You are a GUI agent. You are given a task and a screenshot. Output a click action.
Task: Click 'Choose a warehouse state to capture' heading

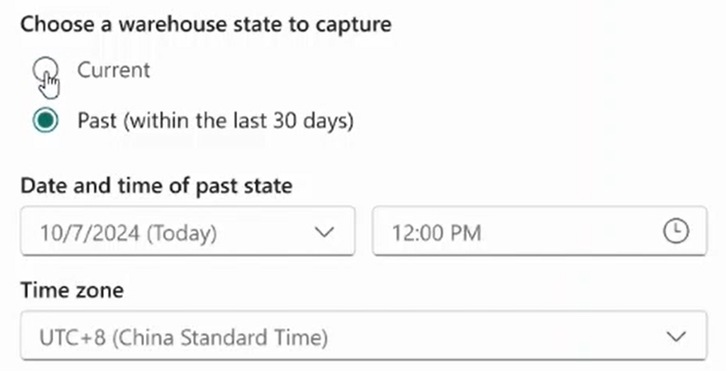click(206, 24)
